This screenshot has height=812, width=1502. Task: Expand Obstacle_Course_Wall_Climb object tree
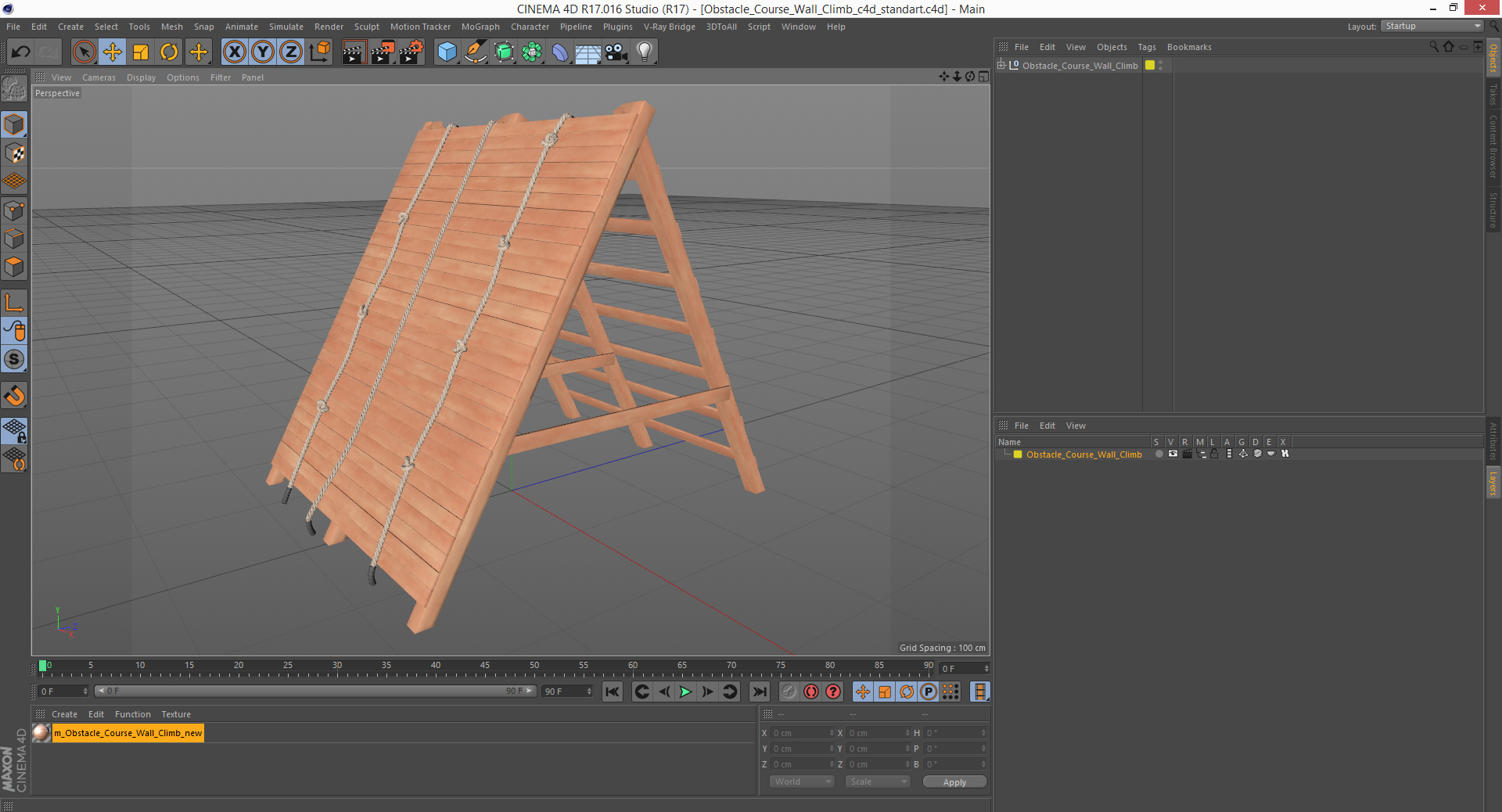[1001, 65]
